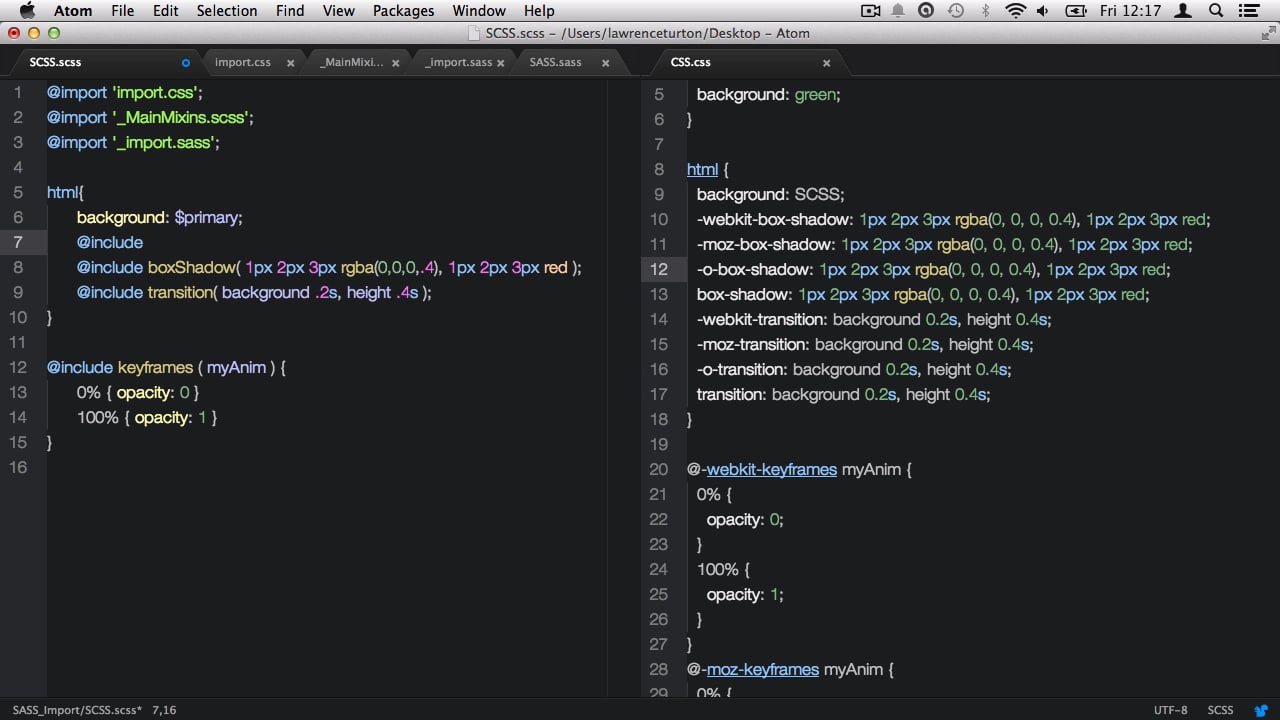Click the -moz-keyframes link on line 28
1280x720 pixels.
pos(763,669)
